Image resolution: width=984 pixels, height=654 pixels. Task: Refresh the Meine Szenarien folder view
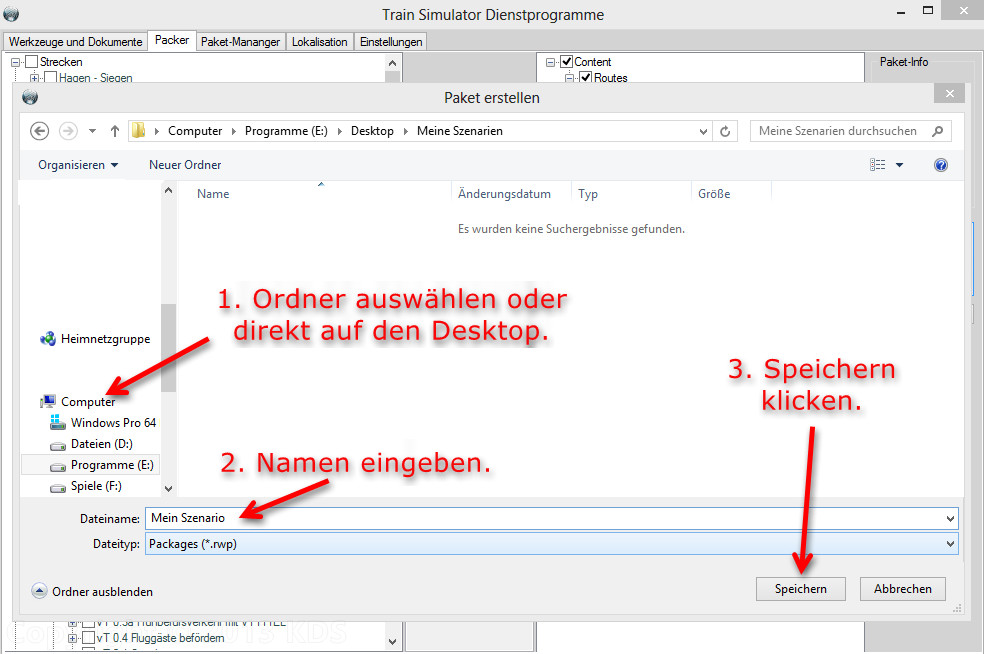point(725,131)
